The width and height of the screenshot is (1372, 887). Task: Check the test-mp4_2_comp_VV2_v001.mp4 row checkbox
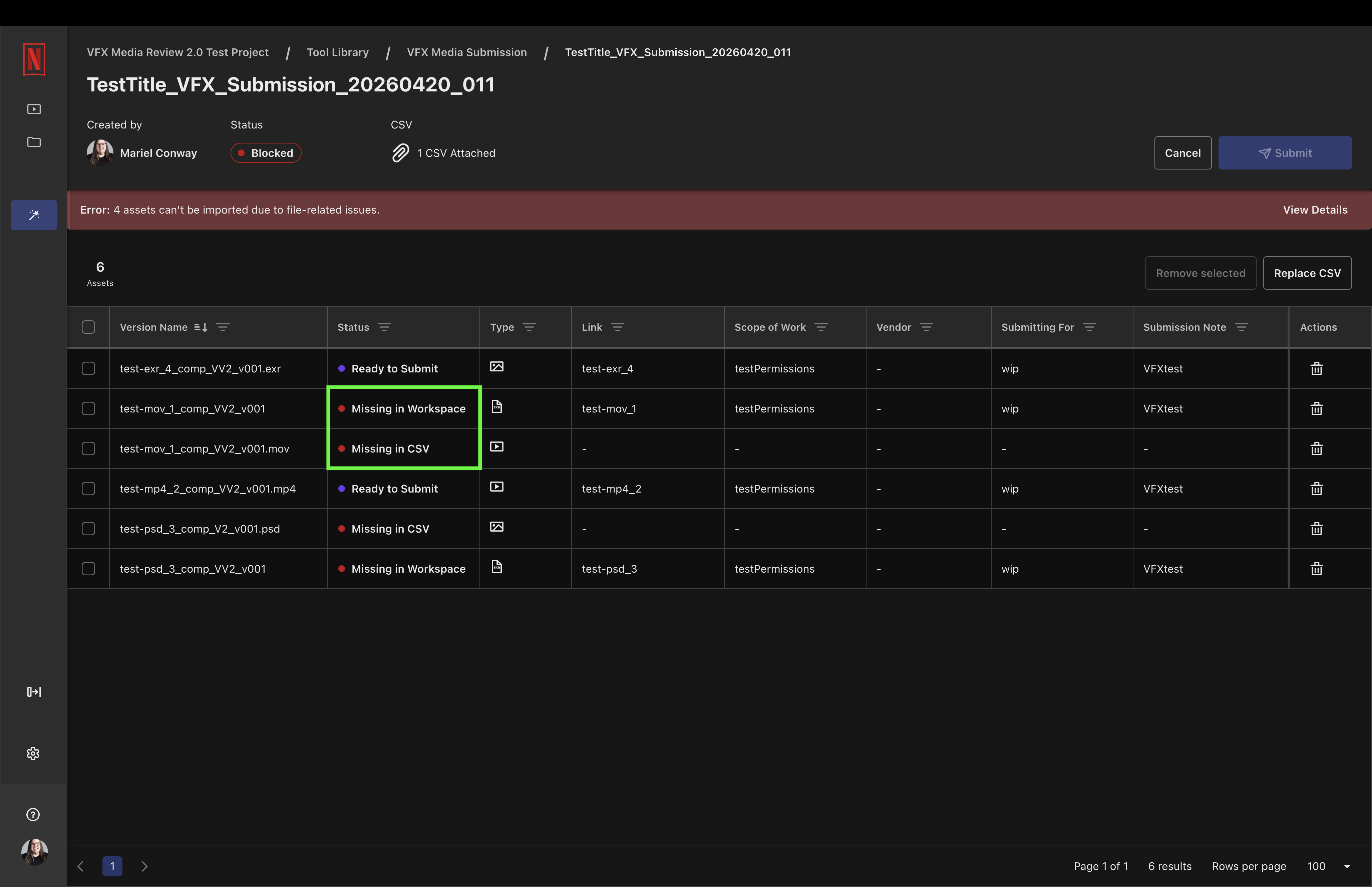[88, 489]
